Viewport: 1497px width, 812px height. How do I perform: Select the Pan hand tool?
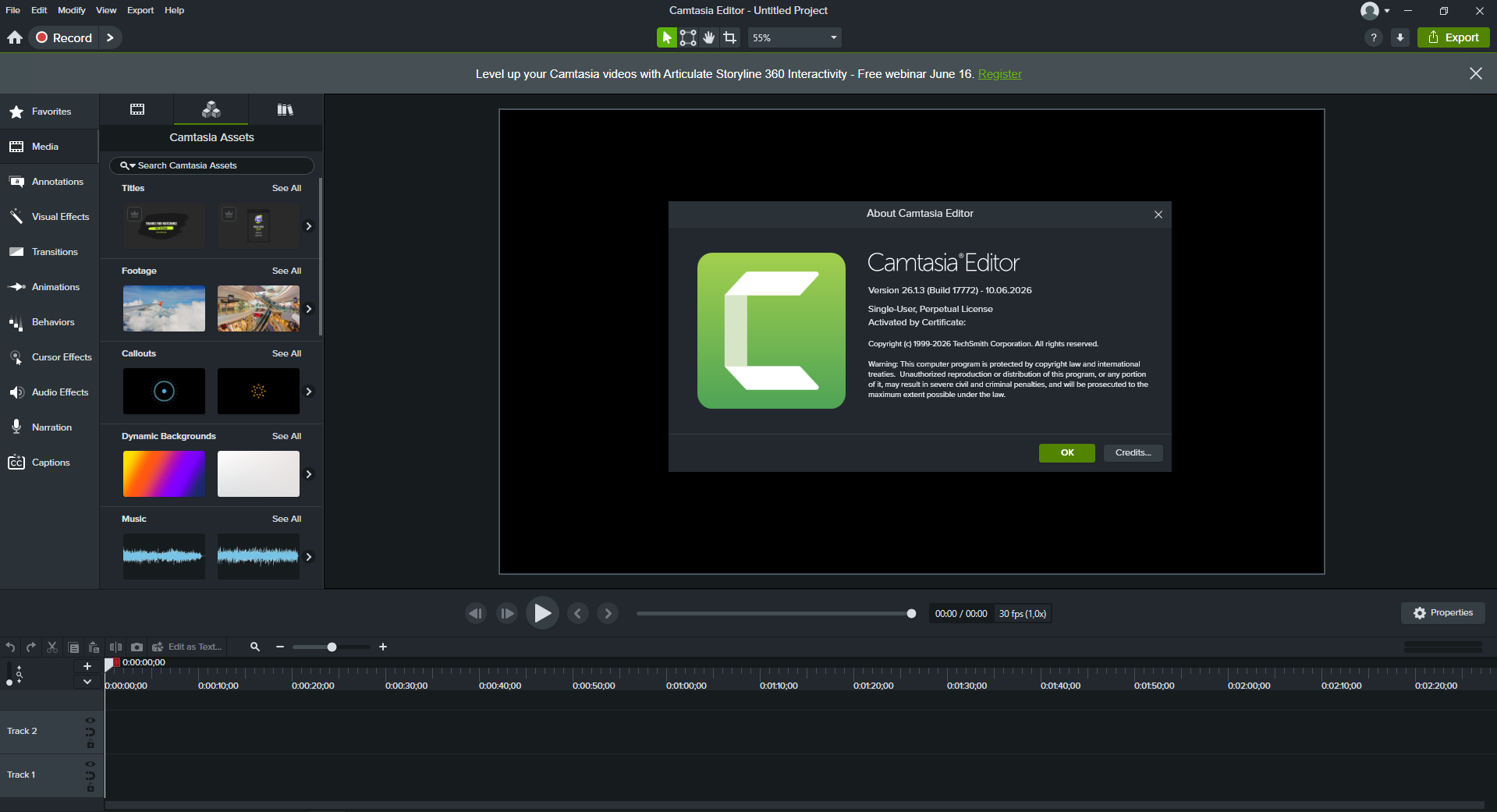[708, 37]
